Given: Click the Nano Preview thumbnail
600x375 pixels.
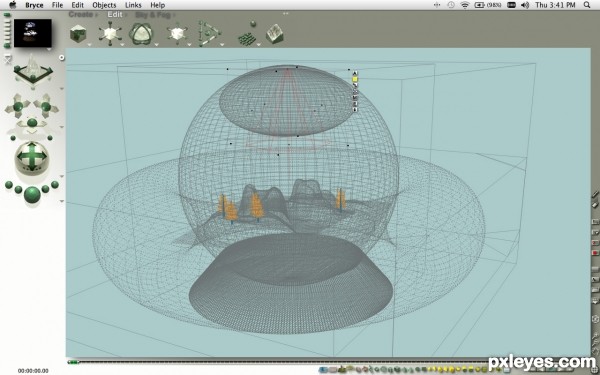Looking at the screenshot, I should 33,33.
